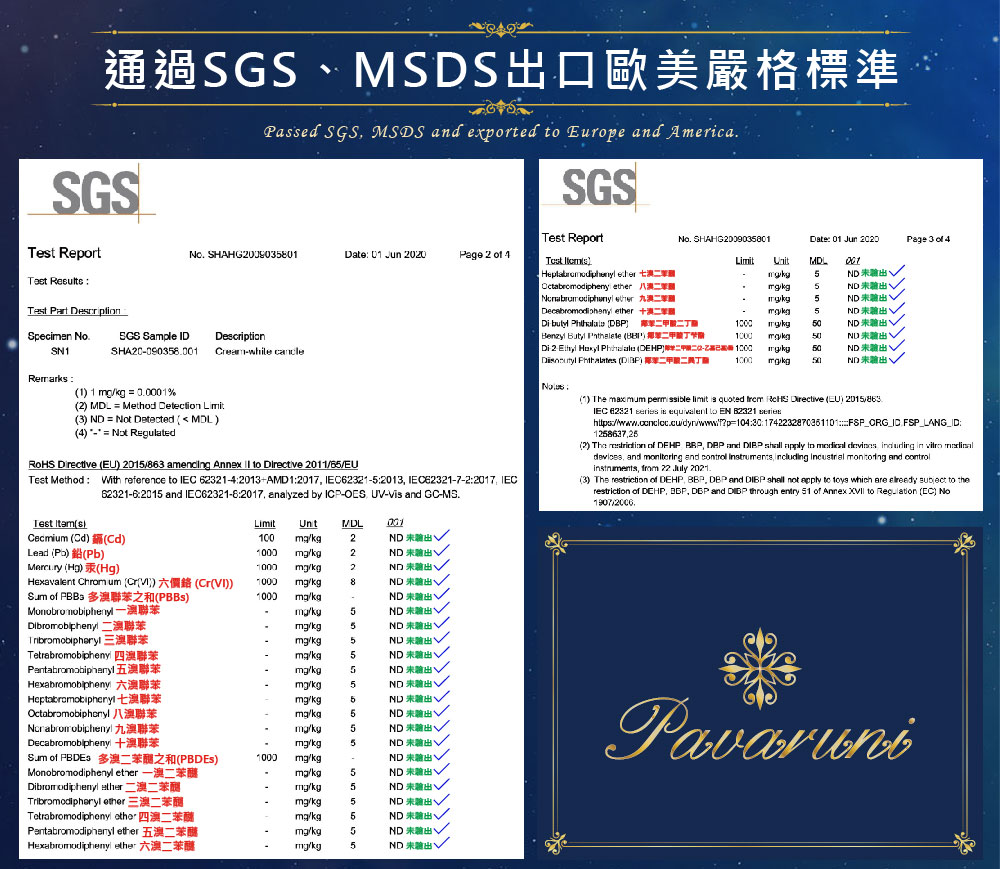Click the 'Cream-white candle' description

(260, 351)
